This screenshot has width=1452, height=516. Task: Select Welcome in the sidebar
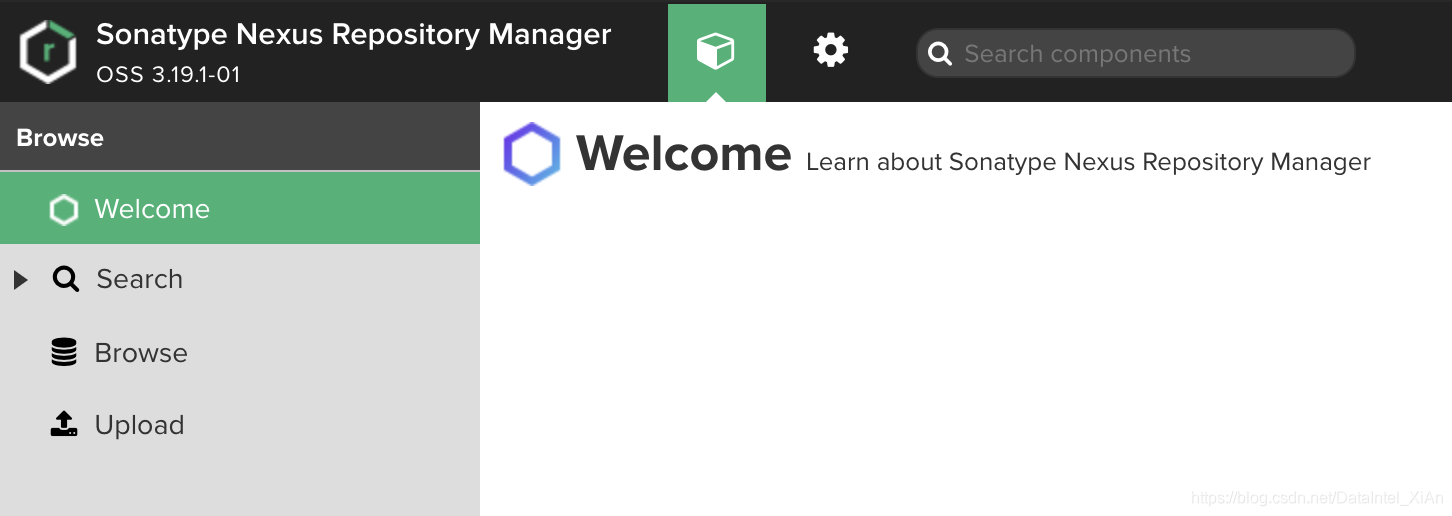tap(240, 208)
